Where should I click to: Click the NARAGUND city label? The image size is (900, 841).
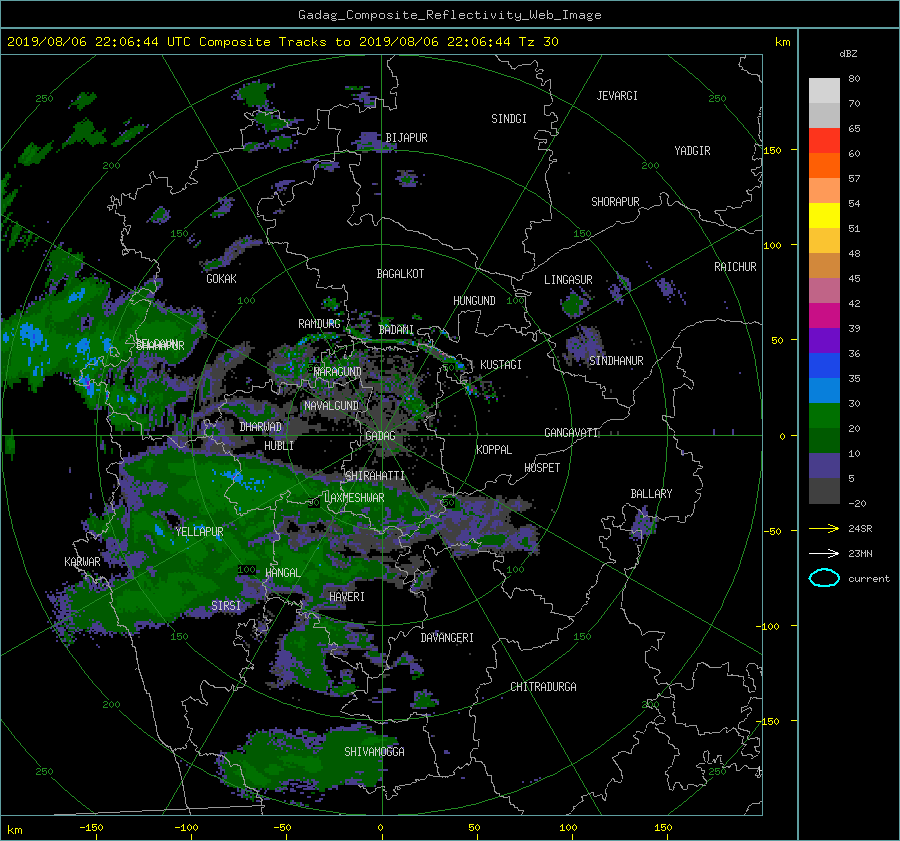338,371
